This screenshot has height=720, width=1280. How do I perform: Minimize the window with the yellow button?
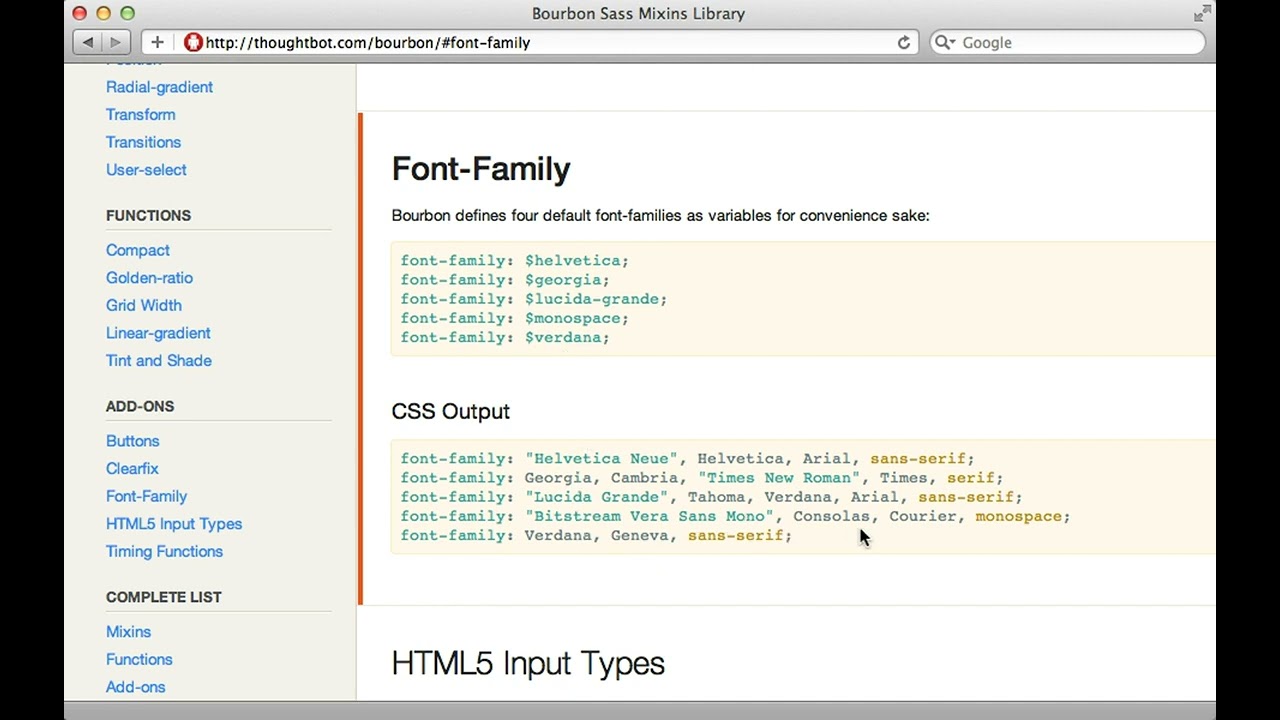103,13
